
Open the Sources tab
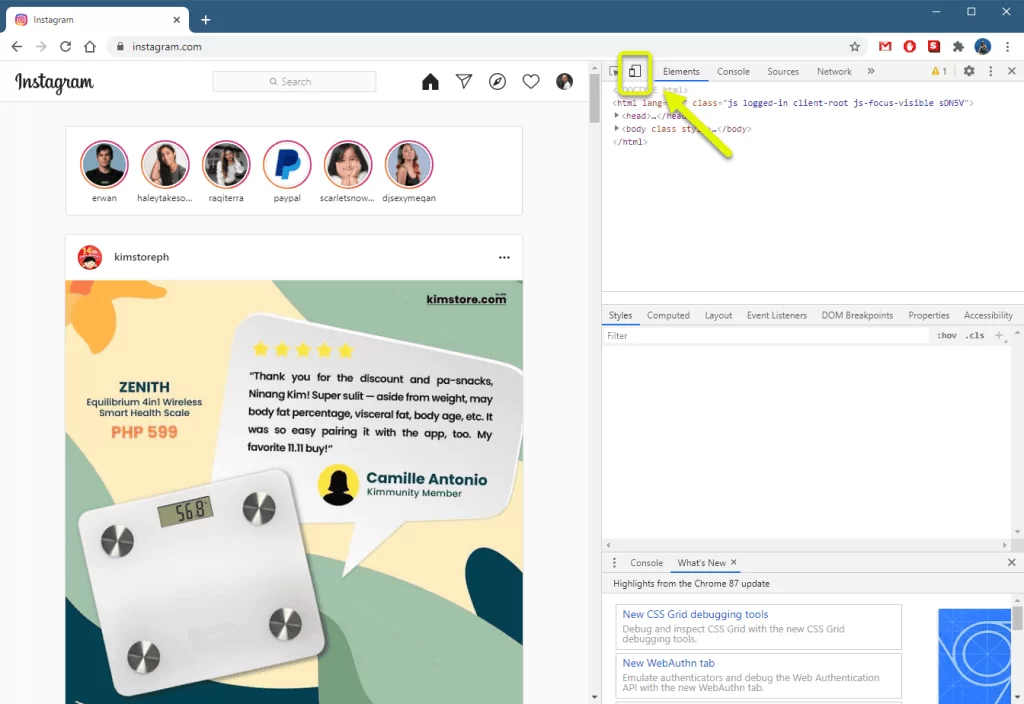coord(783,72)
